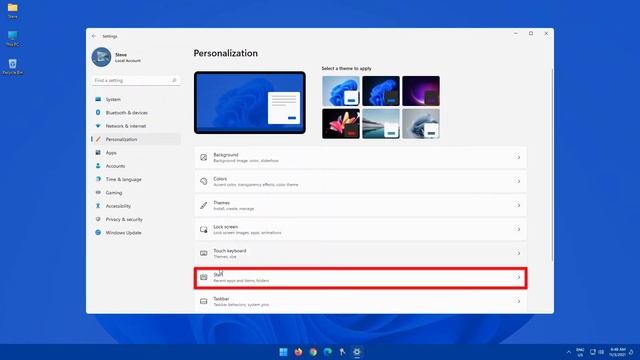Open the Gaming controller icon
The height and width of the screenshot is (360, 640).
(x=98, y=192)
